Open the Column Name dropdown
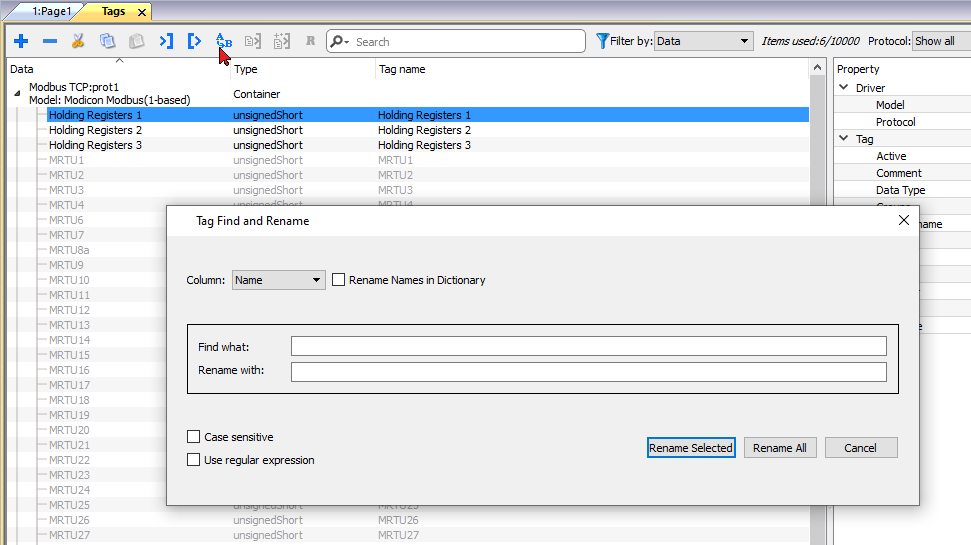The height and width of the screenshot is (545, 971). (279, 280)
